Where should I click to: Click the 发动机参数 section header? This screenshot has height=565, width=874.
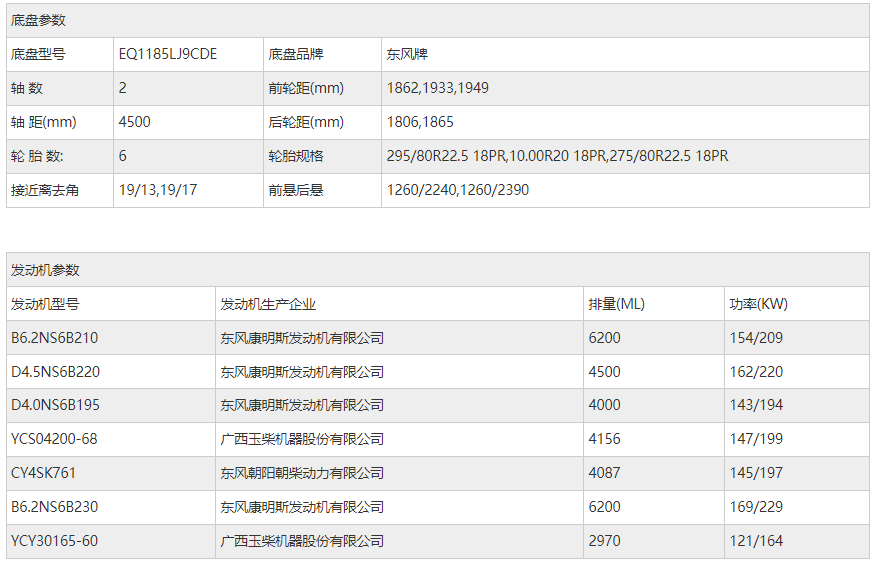pos(45,270)
